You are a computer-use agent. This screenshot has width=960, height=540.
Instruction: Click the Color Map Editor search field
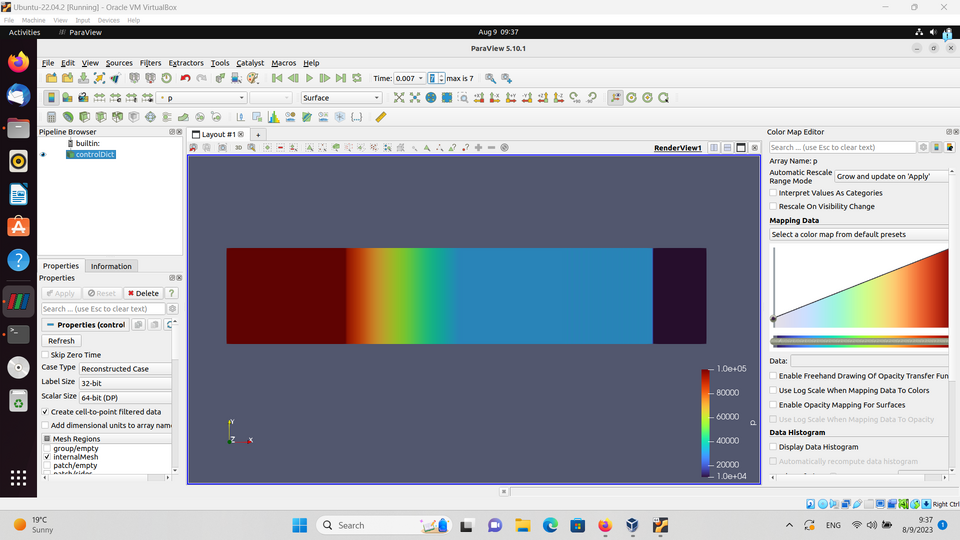coord(842,148)
